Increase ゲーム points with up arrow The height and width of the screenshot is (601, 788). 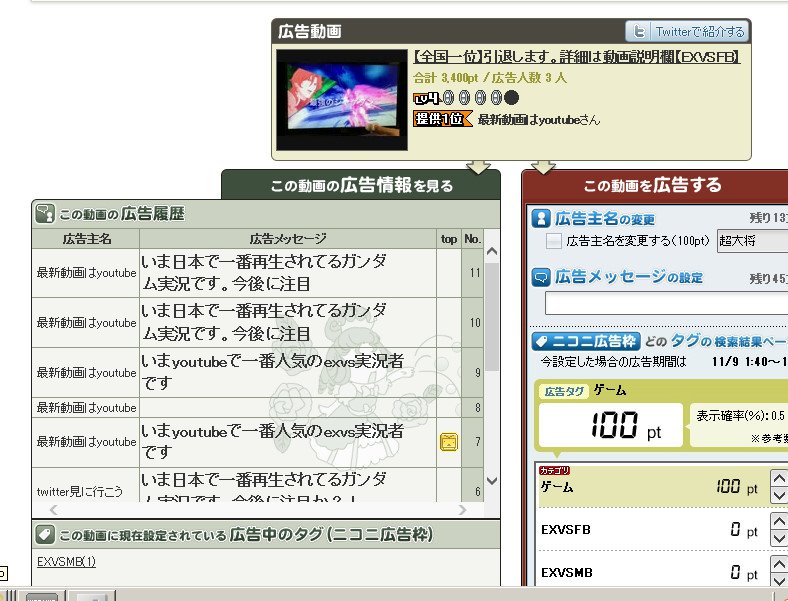coord(779,478)
